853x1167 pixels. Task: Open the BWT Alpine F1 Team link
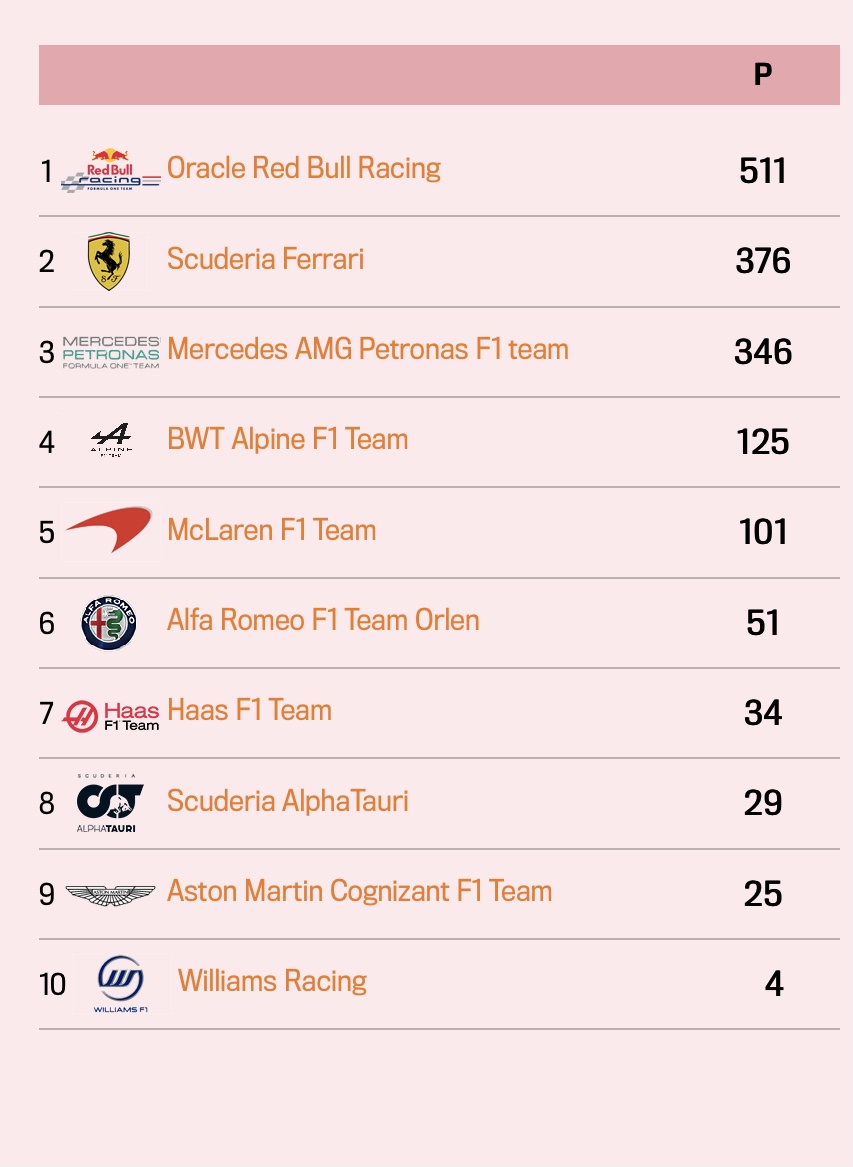287,439
